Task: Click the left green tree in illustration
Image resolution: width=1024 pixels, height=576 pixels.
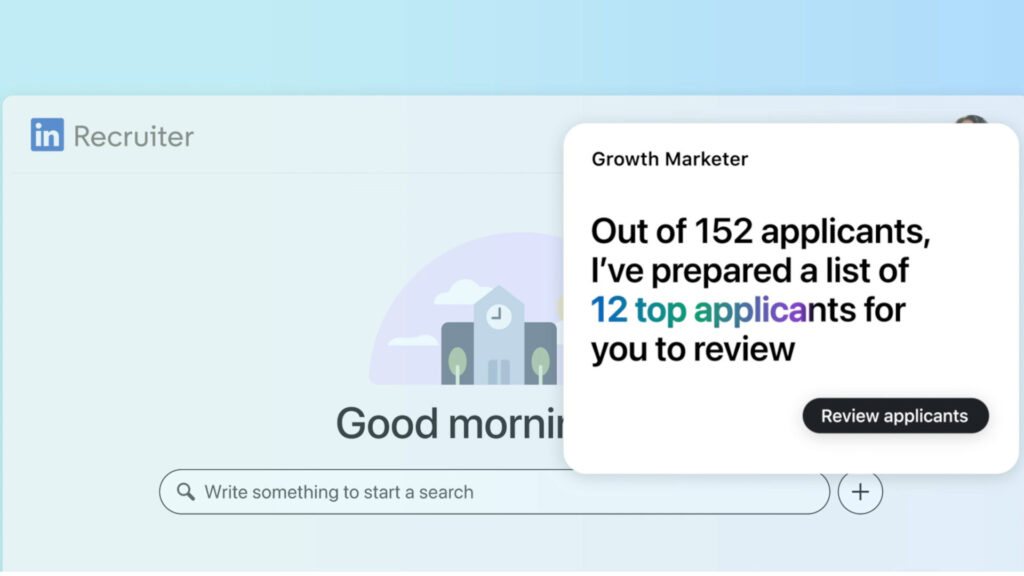Action: (x=456, y=361)
